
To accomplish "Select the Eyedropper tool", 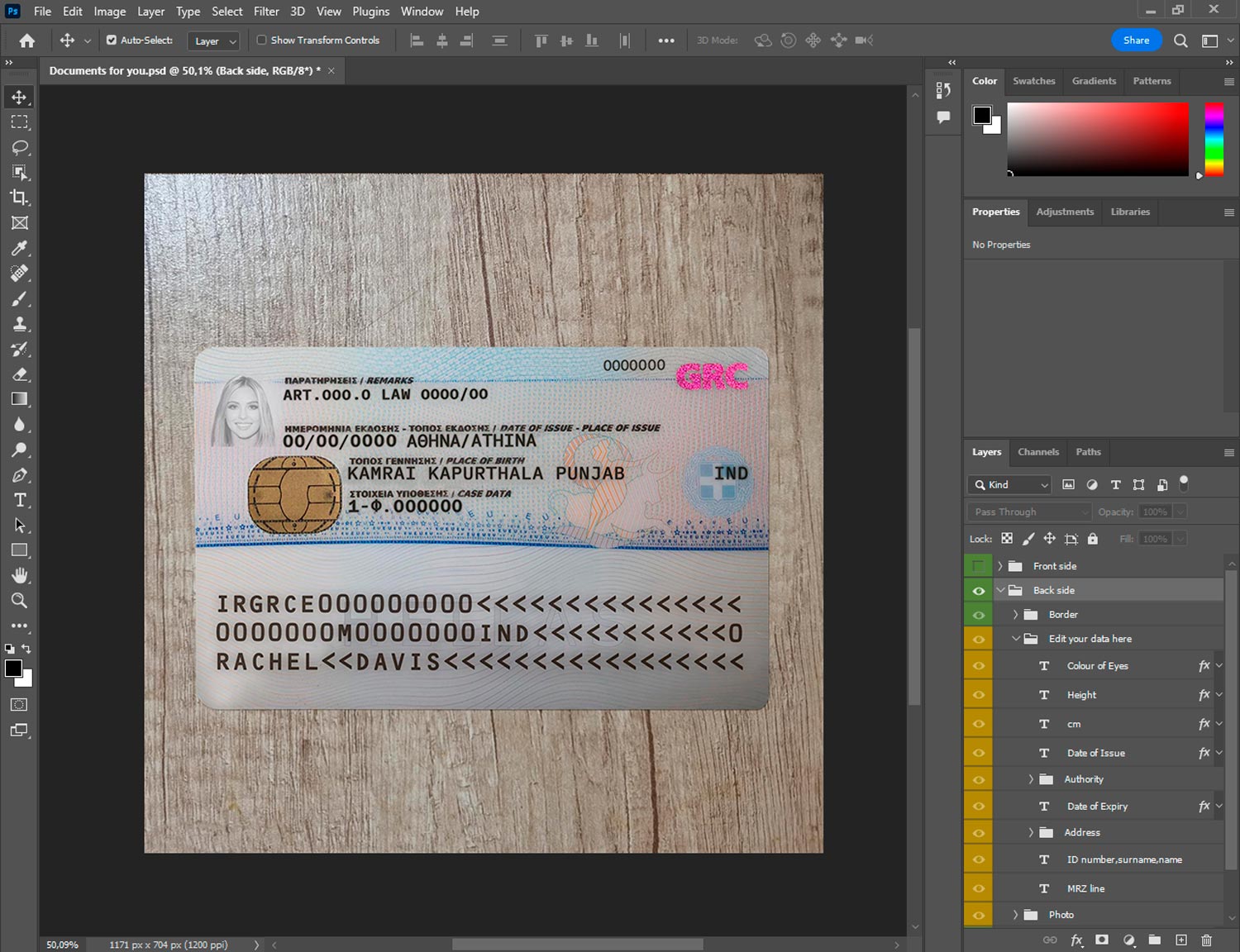I will tap(20, 248).
